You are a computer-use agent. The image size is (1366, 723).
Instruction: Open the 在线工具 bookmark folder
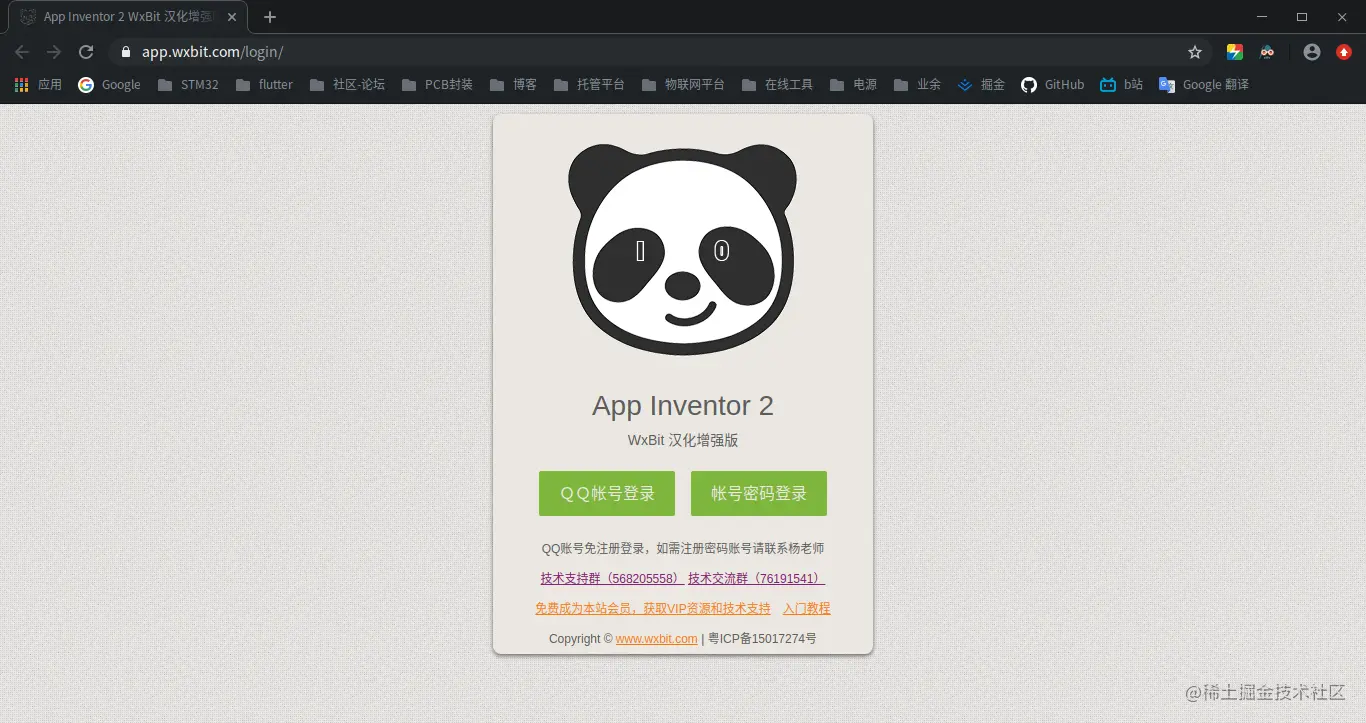click(777, 85)
